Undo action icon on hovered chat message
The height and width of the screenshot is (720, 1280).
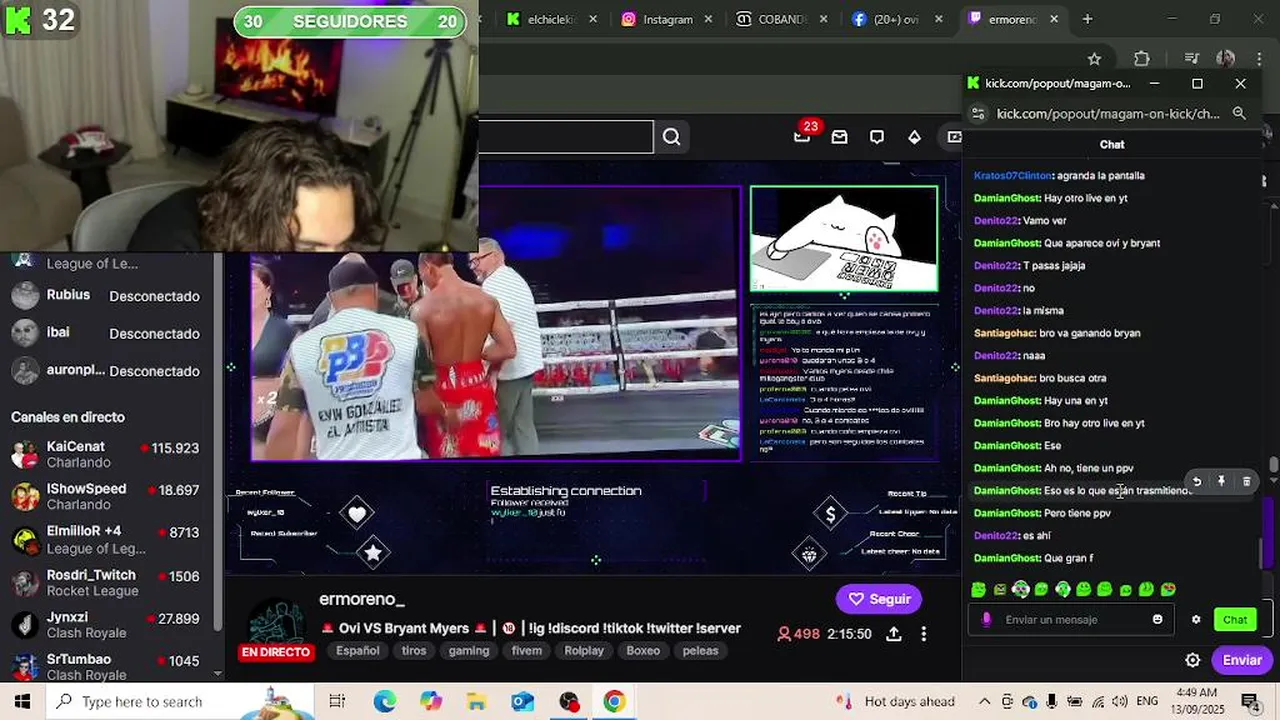tap(1197, 482)
